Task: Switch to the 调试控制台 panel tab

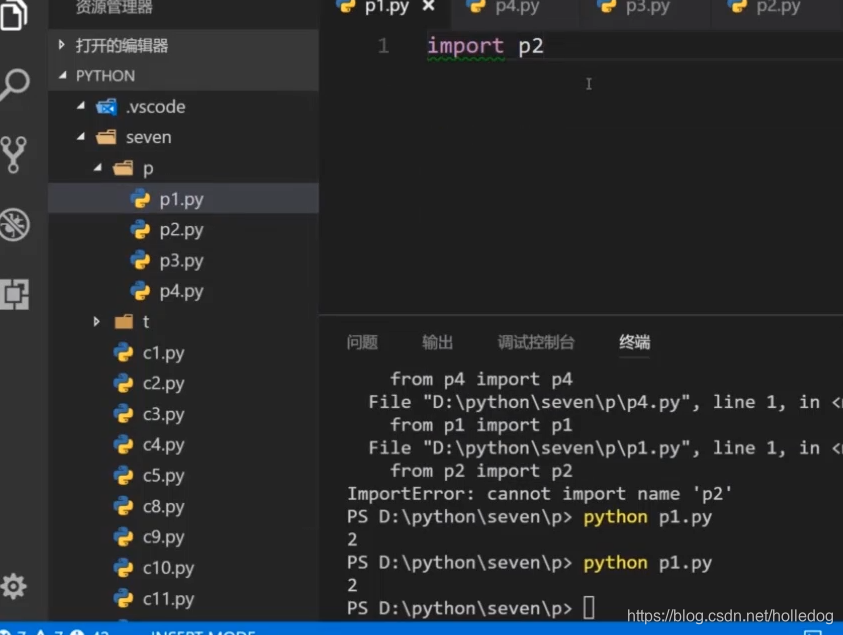Action: coord(536,342)
